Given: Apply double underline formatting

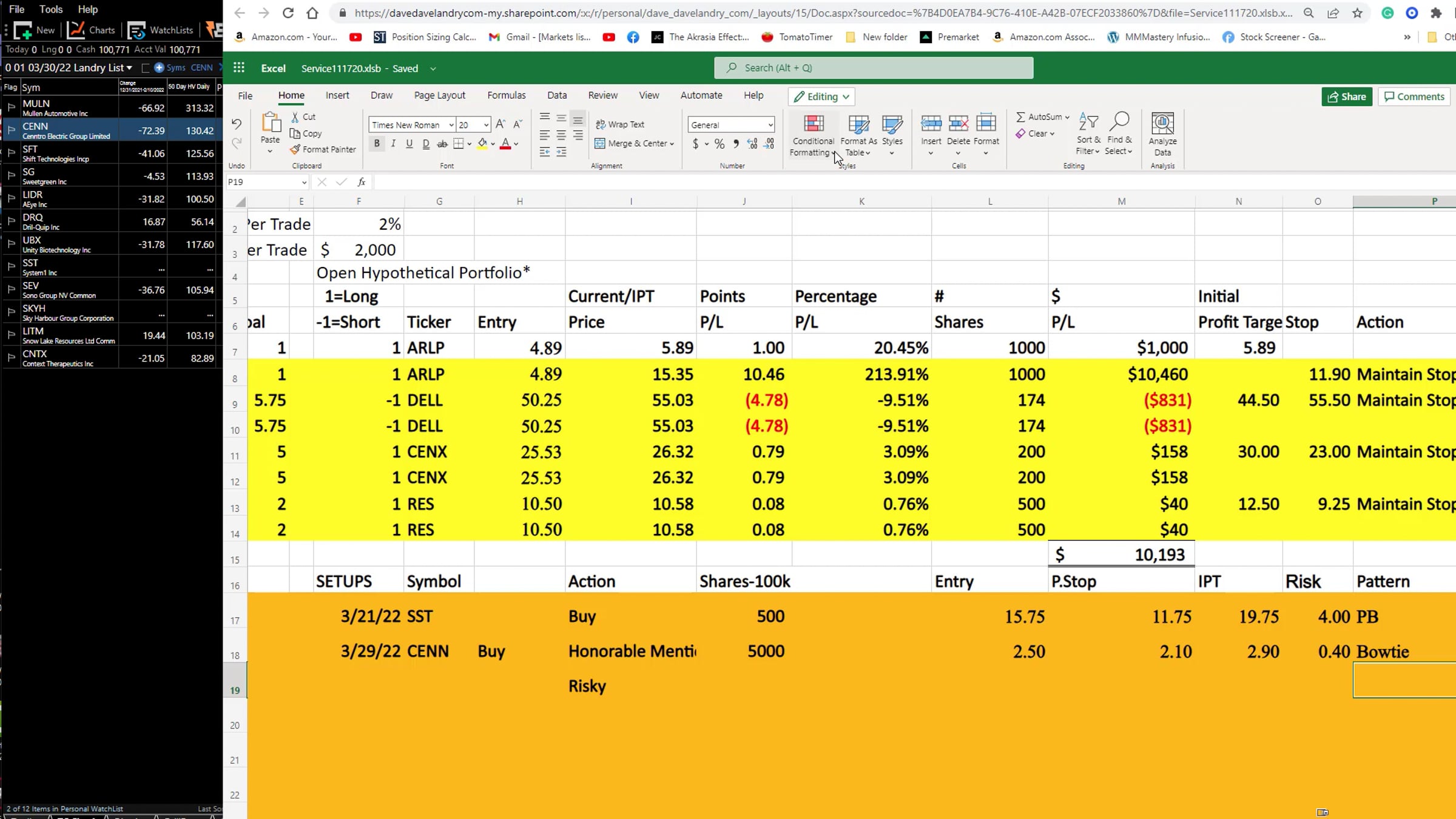Looking at the screenshot, I should (x=426, y=144).
